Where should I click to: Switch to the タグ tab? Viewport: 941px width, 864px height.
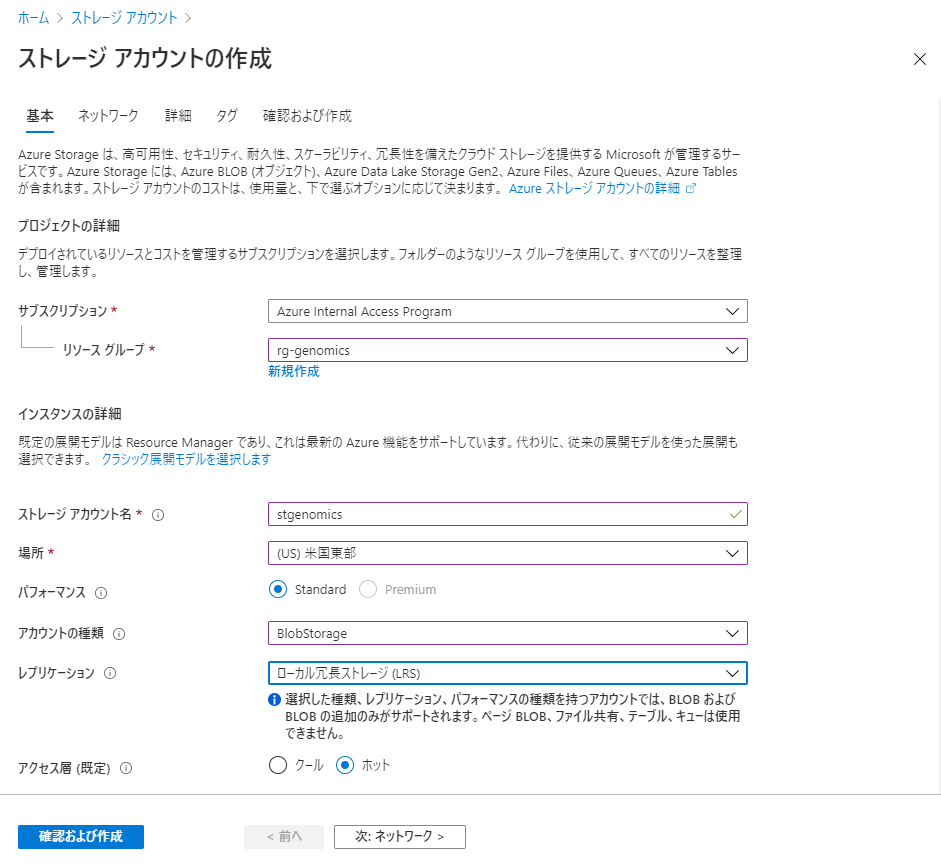(x=227, y=116)
